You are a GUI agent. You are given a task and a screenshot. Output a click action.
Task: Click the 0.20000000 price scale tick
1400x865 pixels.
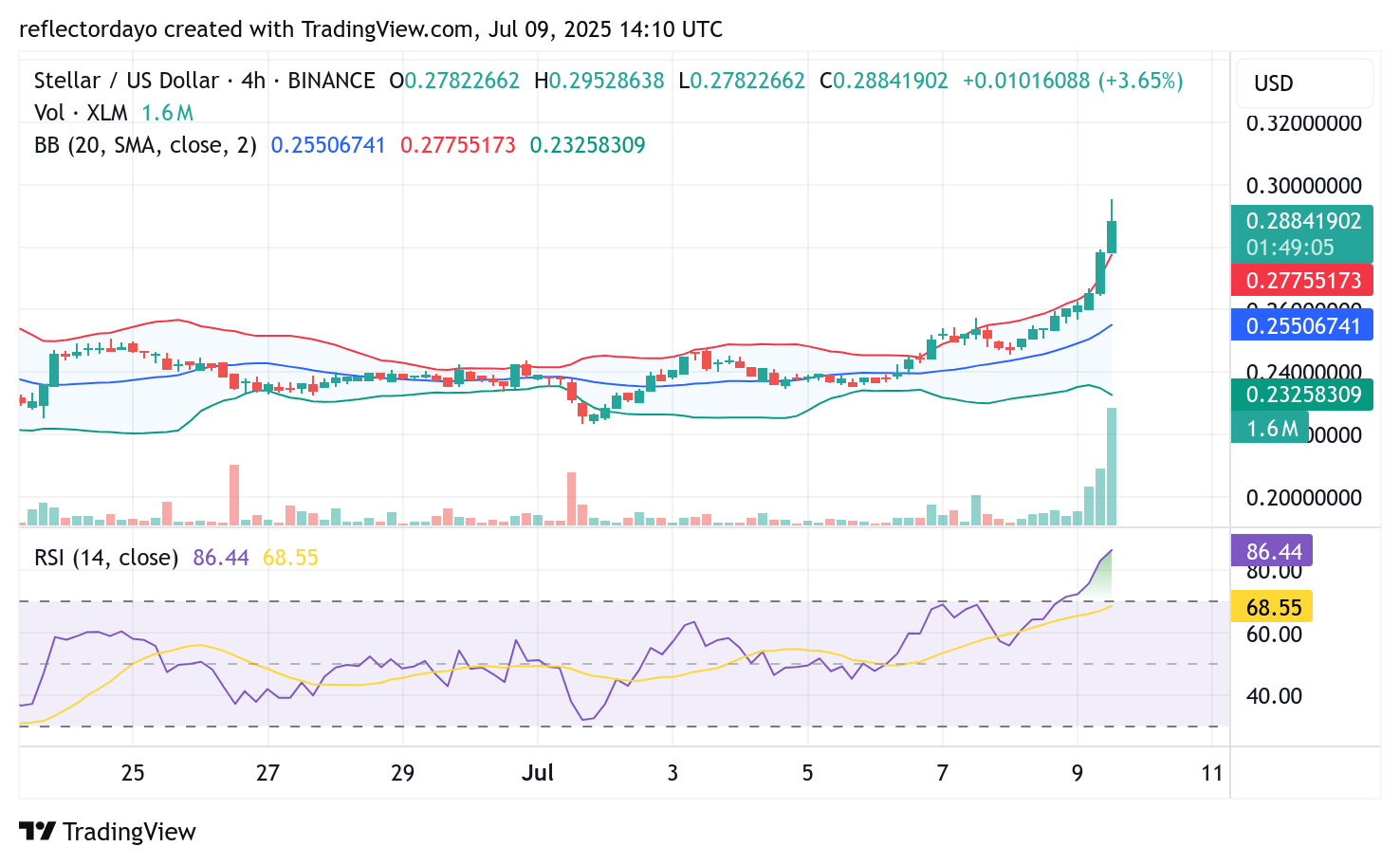(1303, 498)
